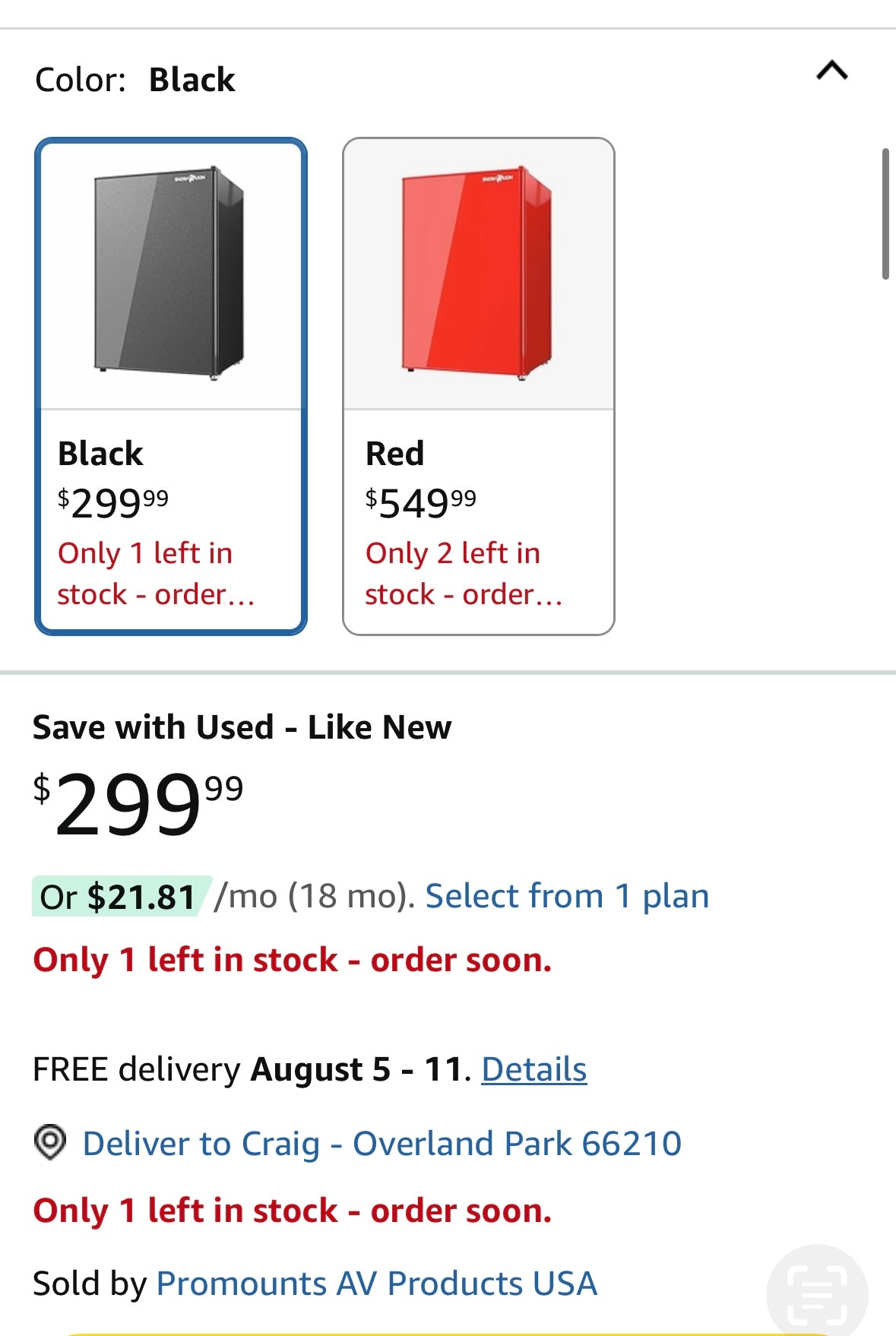Image resolution: width=896 pixels, height=1336 pixels.
Task: Open the delivery 'Details' link
Action: coord(533,1069)
